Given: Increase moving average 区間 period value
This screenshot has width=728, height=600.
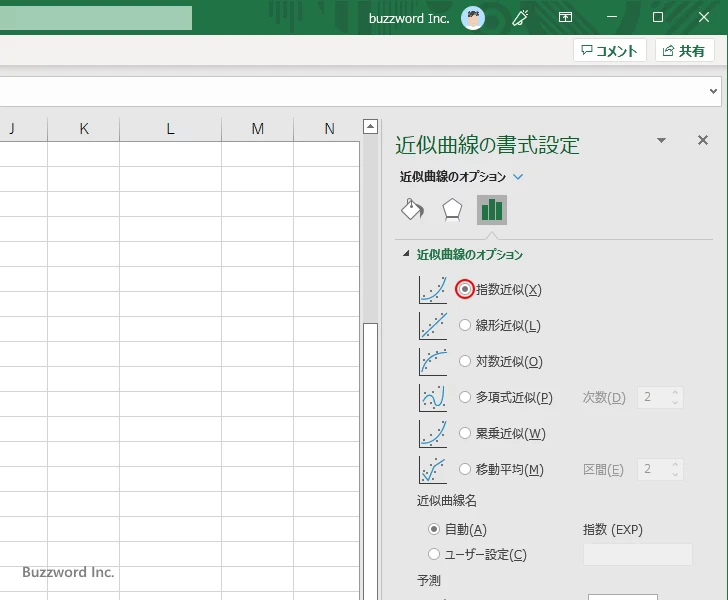Looking at the screenshot, I should click(x=675, y=464).
